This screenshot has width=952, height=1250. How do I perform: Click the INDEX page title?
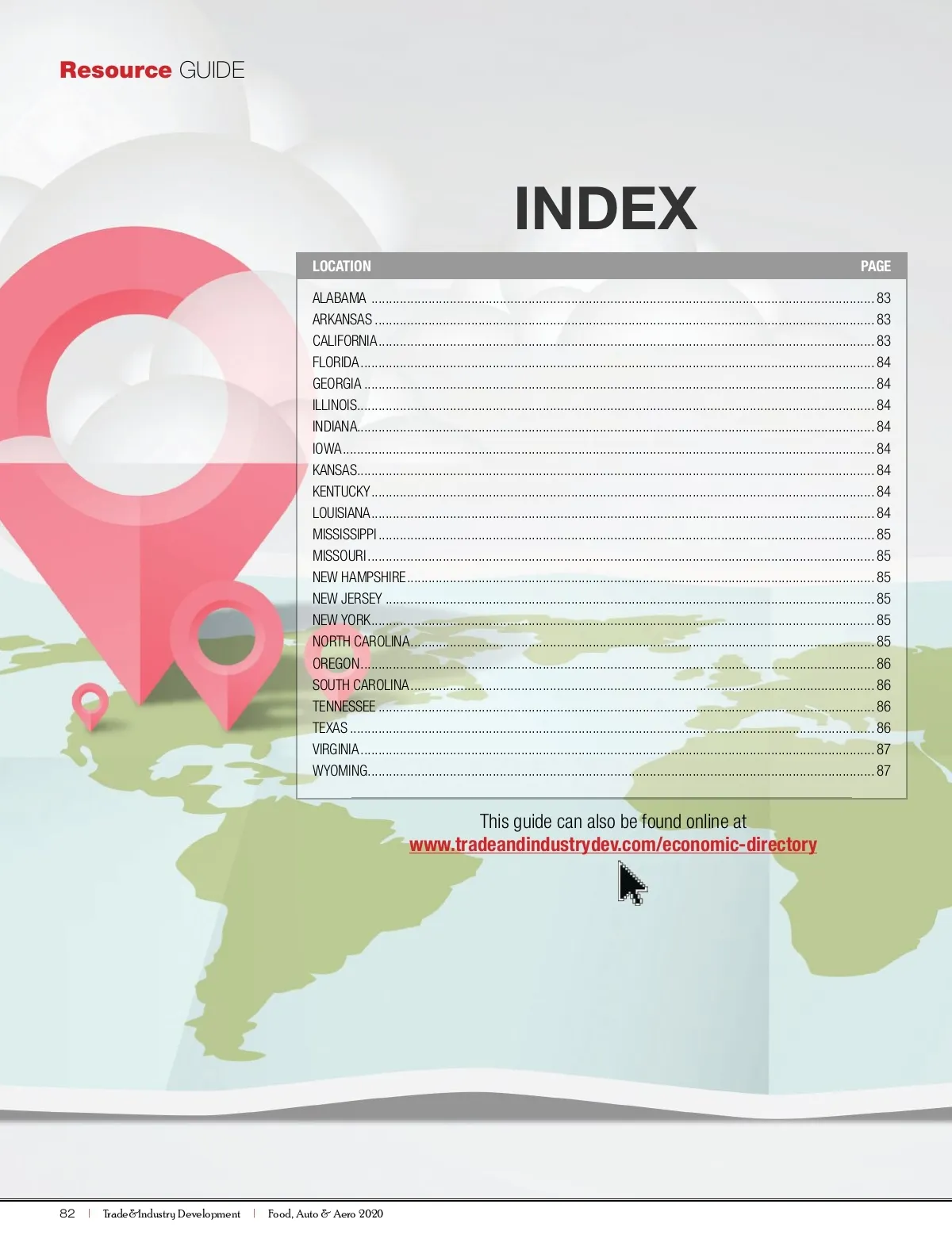tap(605, 209)
